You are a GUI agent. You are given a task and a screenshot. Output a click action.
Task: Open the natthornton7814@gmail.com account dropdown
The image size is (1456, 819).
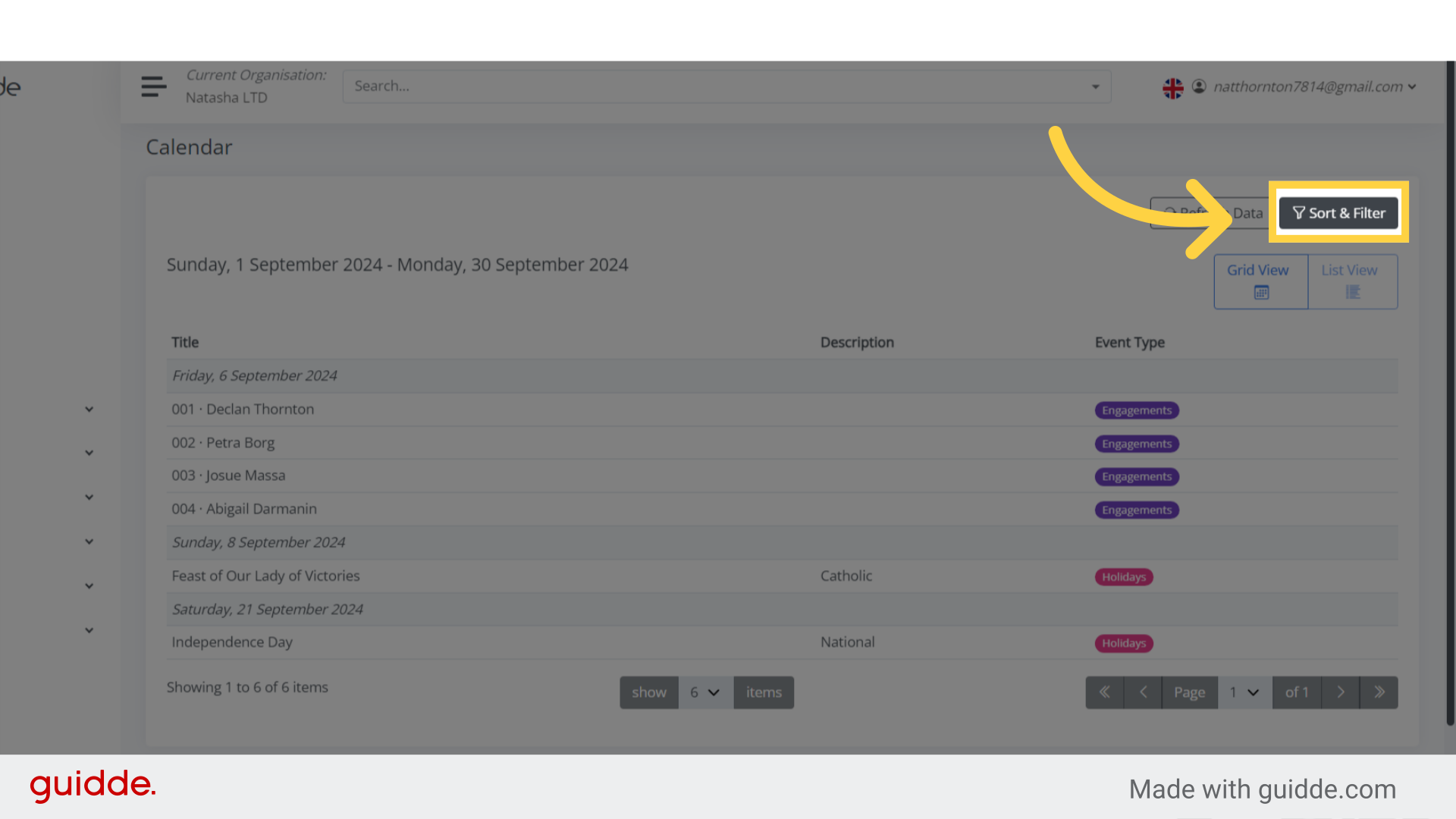point(1315,86)
